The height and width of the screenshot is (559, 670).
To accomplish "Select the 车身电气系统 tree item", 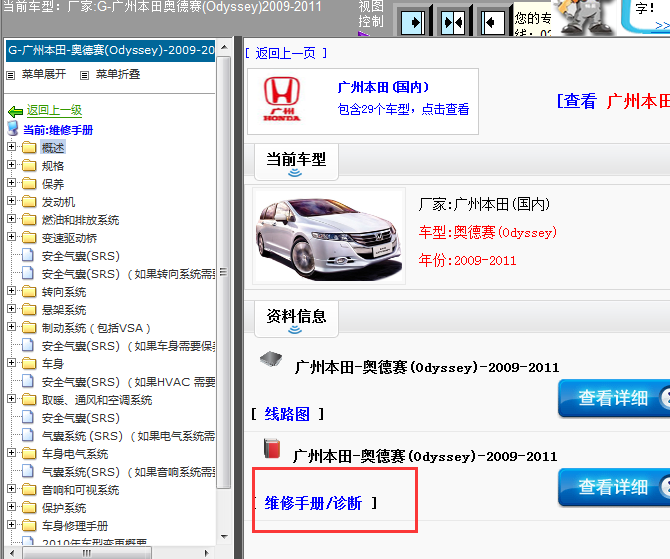I will tap(75, 454).
